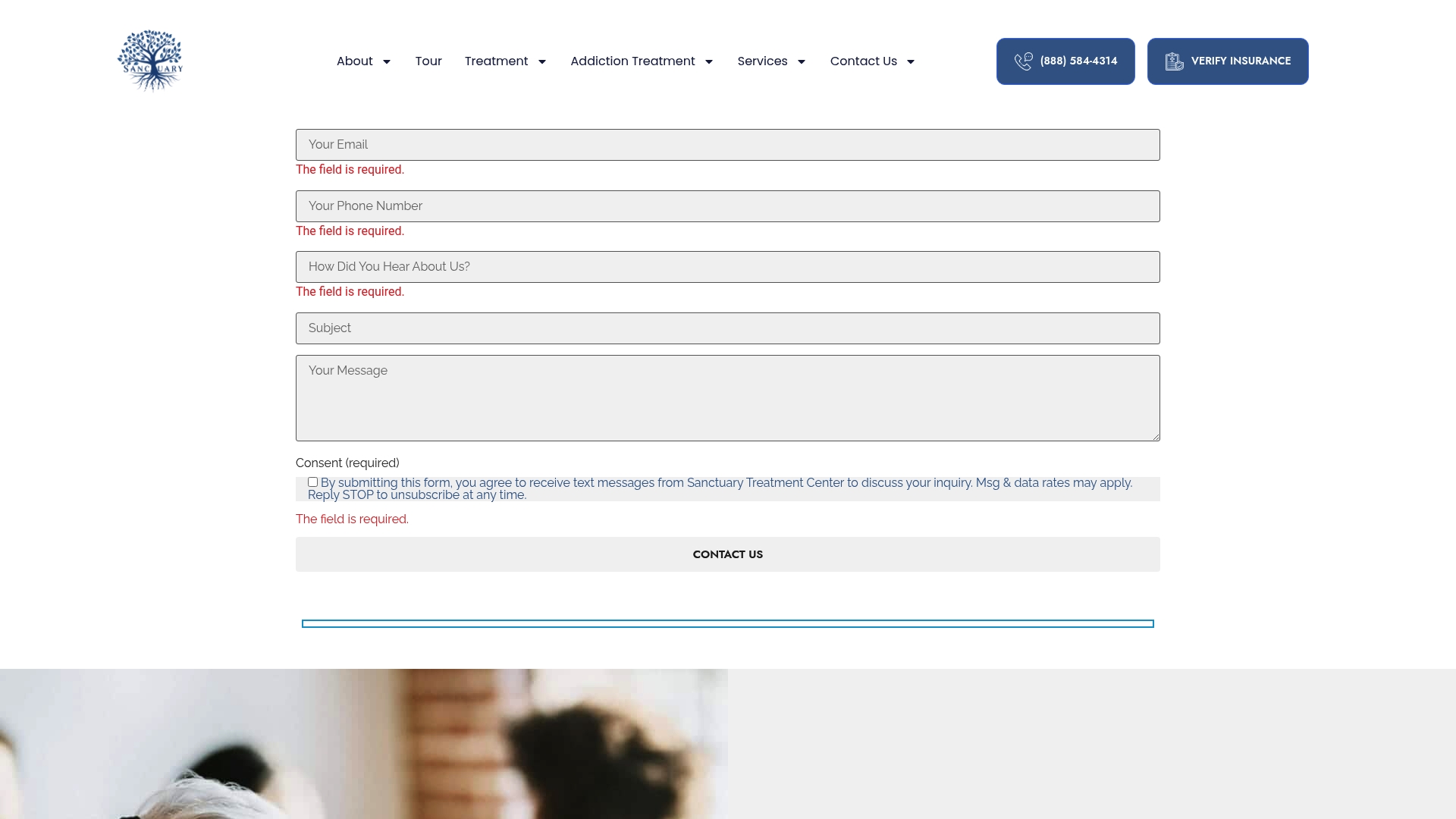Click into the Your Message text area

point(728,398)
